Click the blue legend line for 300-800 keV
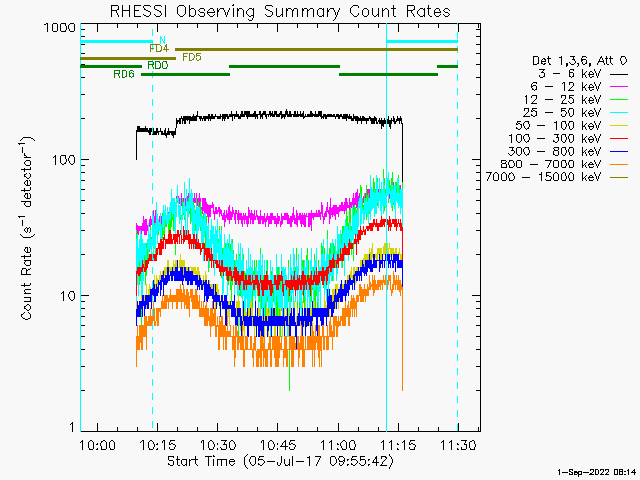Image resolution: width=640 pixels, height=480 pixels. pos(619,152)
